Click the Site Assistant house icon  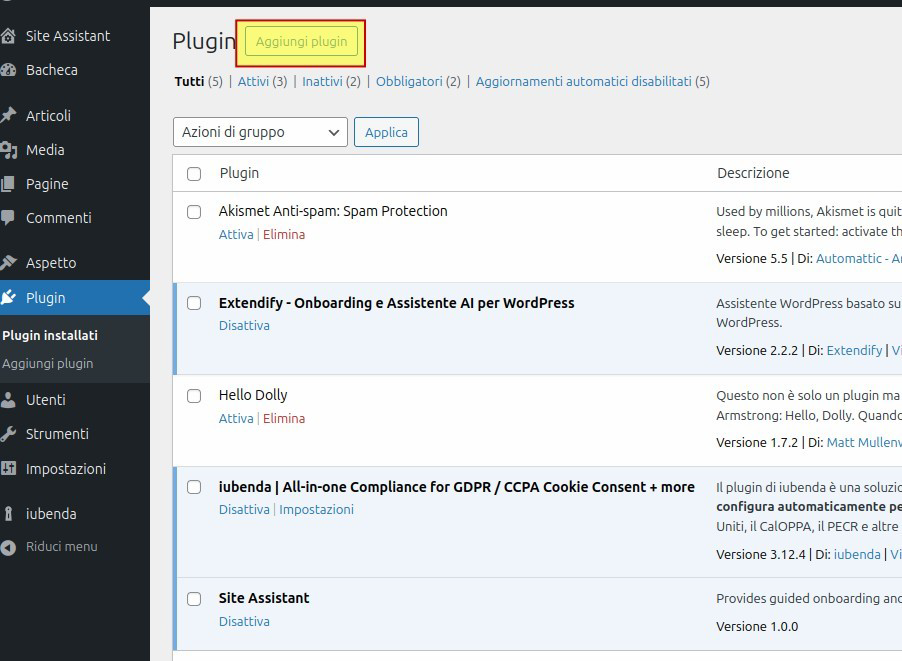click(9, 36)
